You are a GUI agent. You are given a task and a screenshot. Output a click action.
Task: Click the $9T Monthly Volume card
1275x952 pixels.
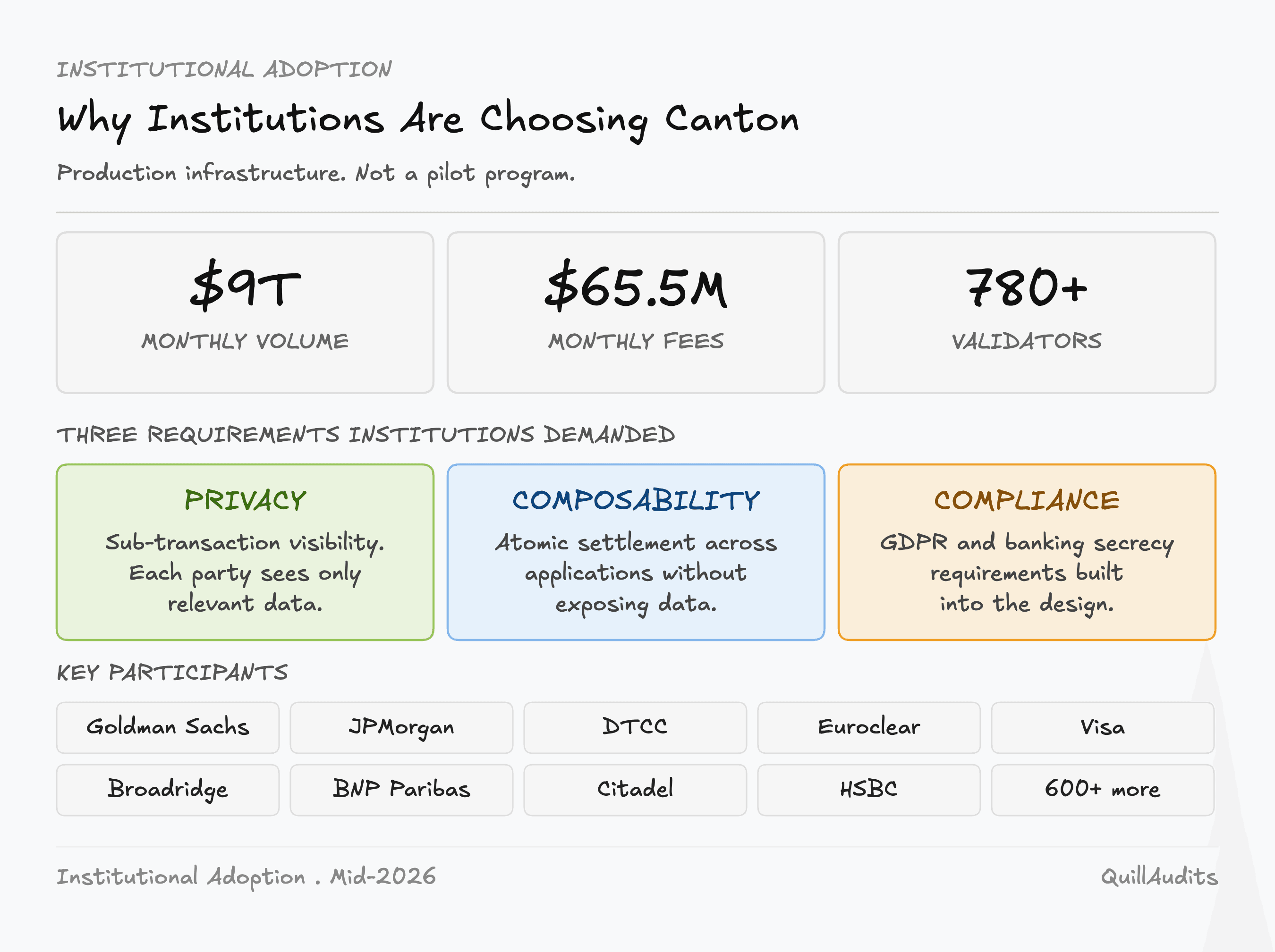245,312
